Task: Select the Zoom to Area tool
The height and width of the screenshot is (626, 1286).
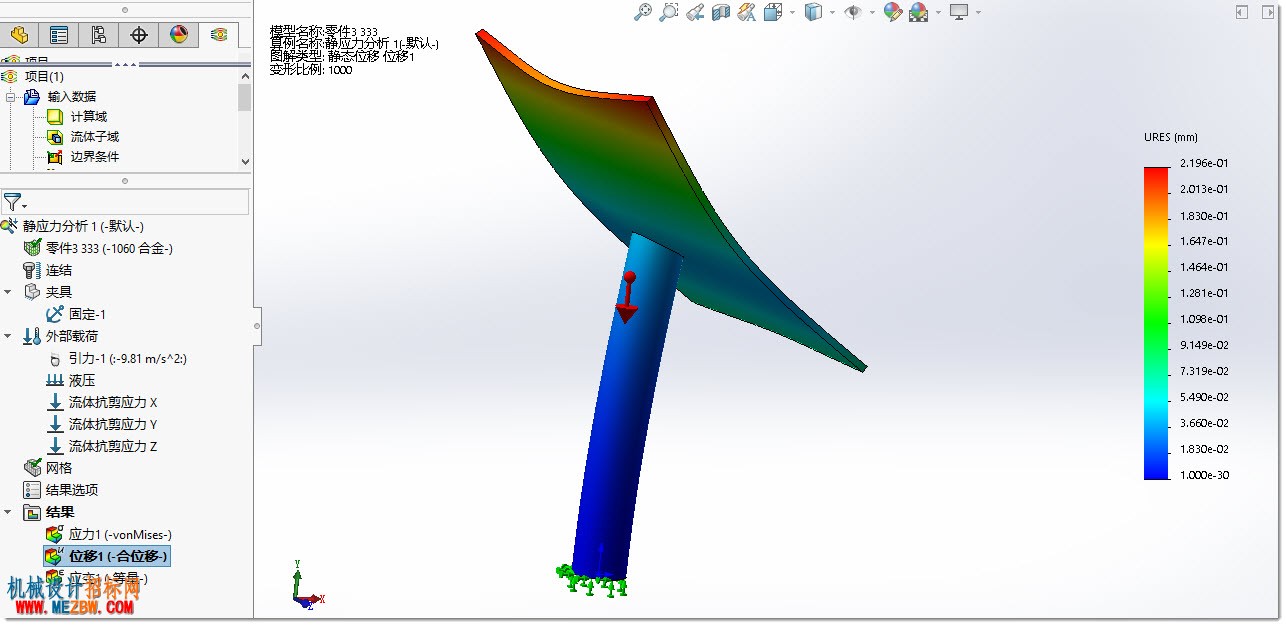Action: (669, 12)
